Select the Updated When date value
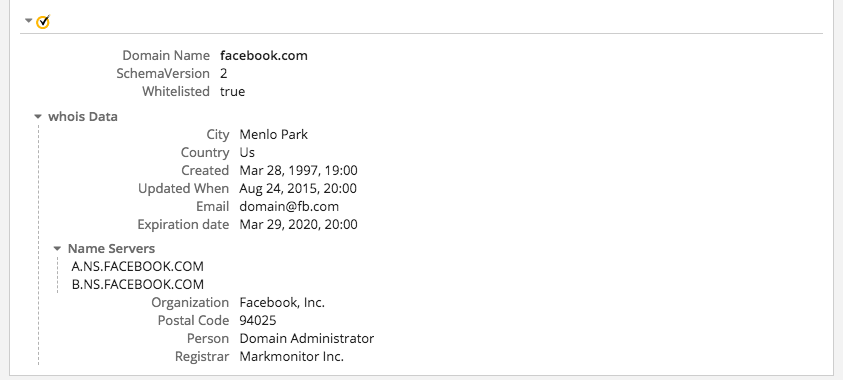Screen dimensions: 843x380 tap(298, 189)
